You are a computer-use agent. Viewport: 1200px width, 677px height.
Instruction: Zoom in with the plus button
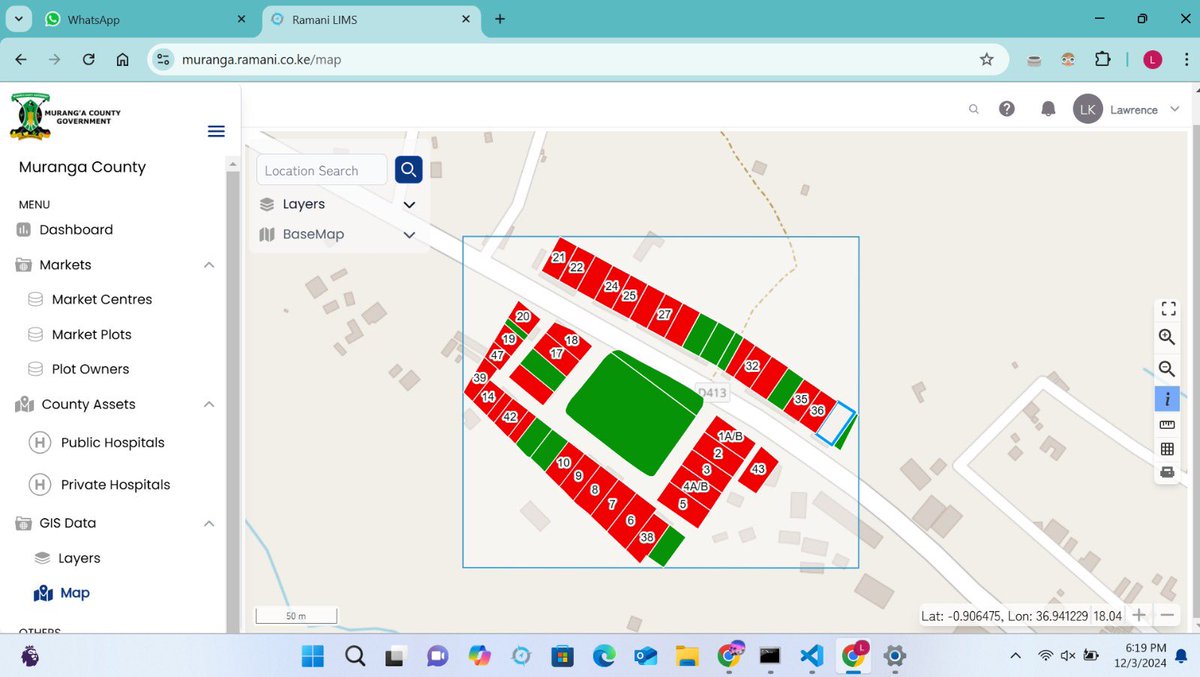tap(1139, 615)
